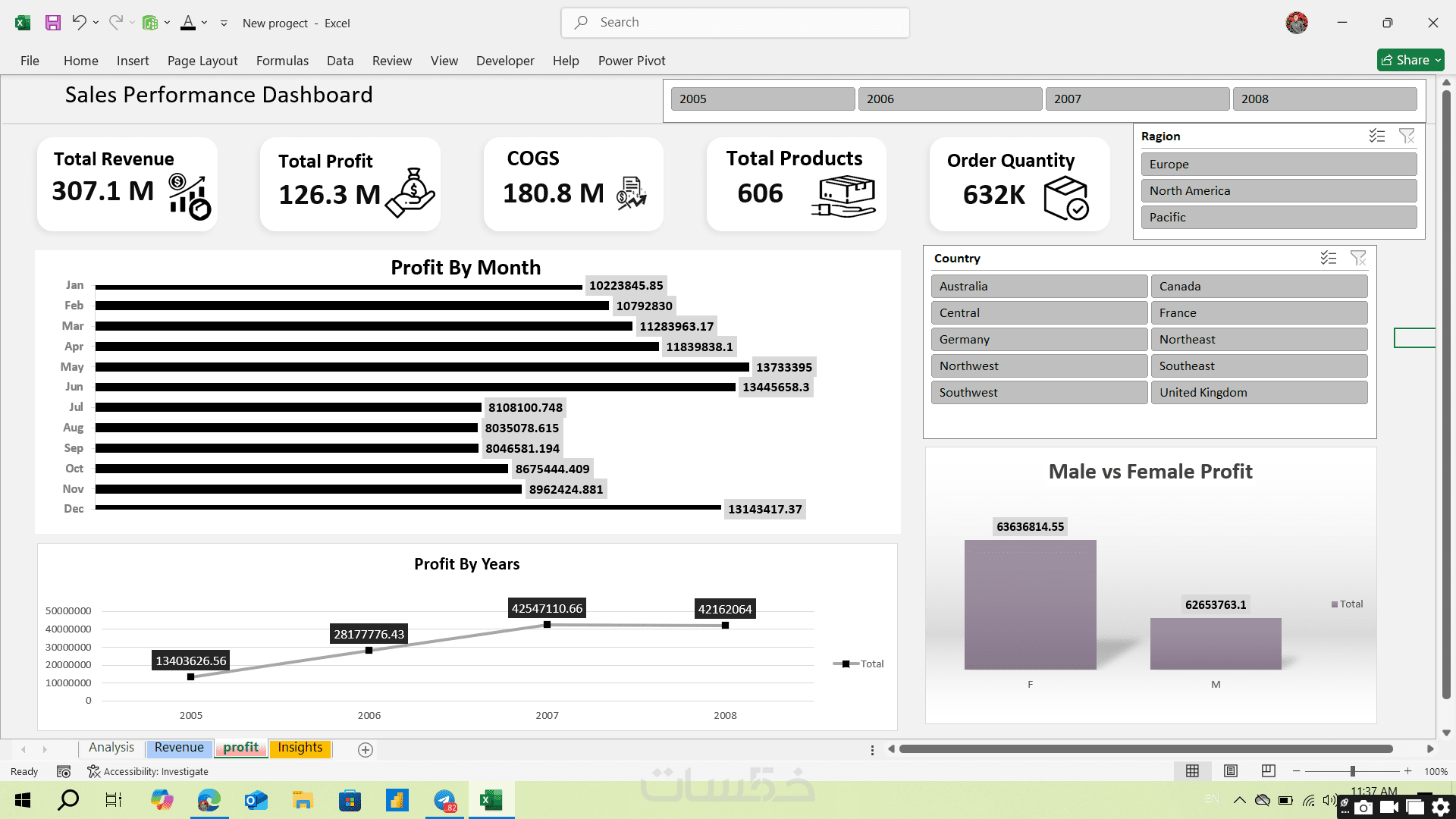Expand the Undo history dropdown arrow
1456x819 pixels.
(x=96, y=23)
